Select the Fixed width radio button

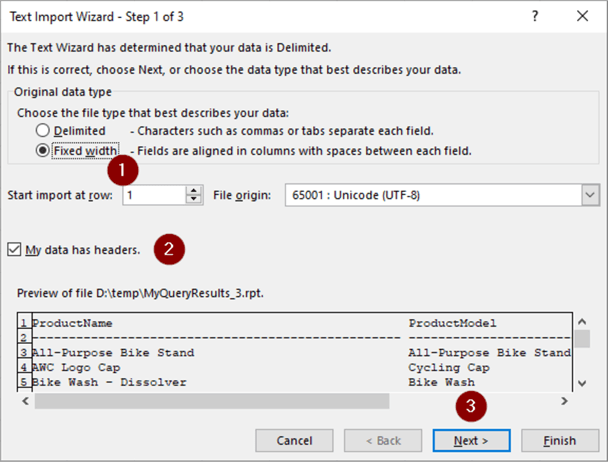[43, 151]
